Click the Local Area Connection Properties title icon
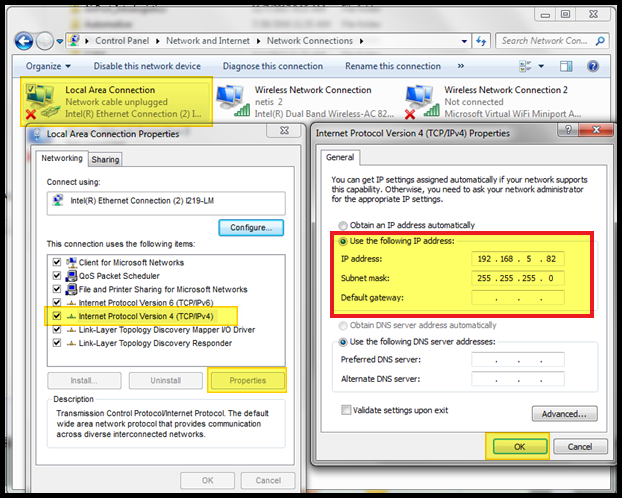This screenshot has width=622, height=498. click(36, 134)
